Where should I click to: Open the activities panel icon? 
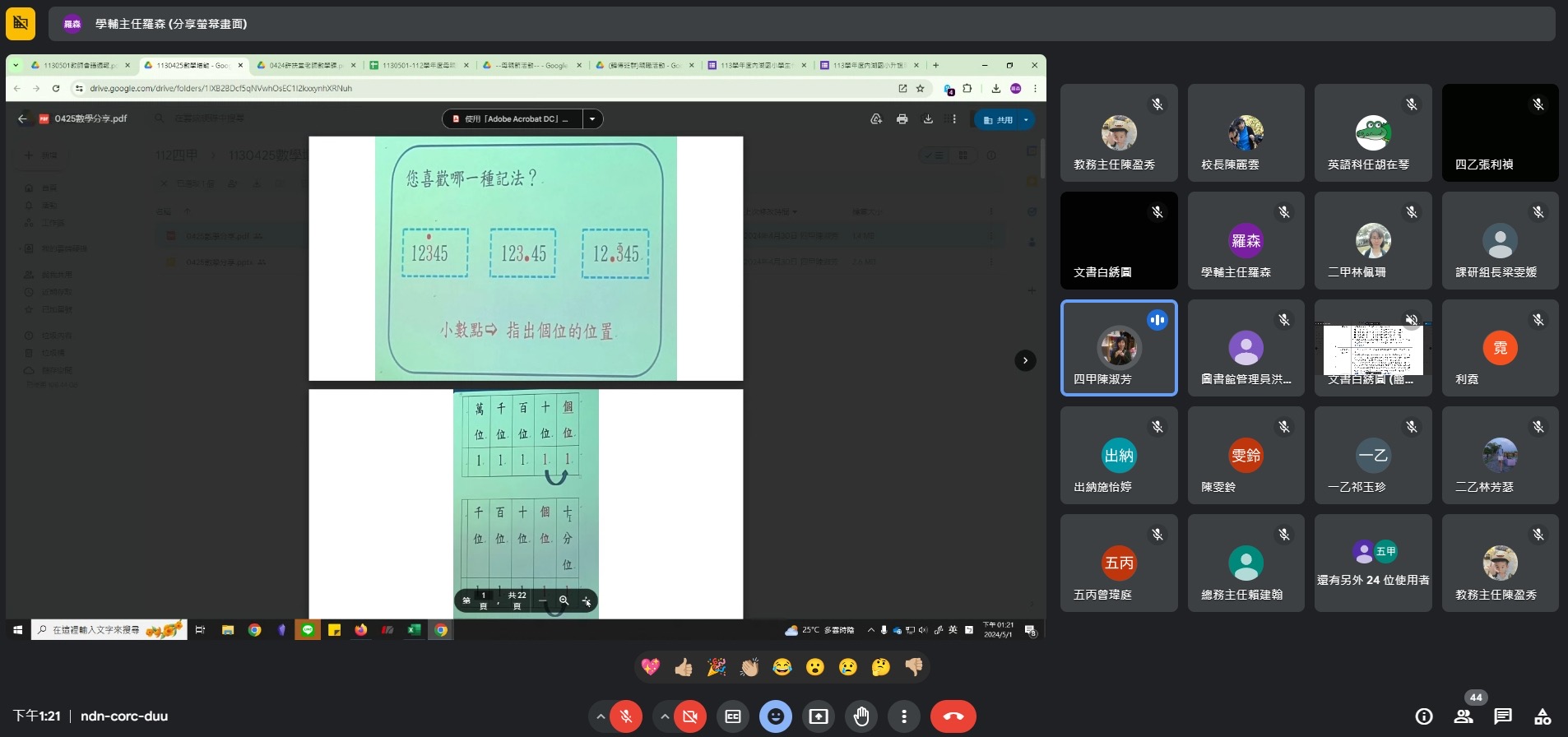tap(1542, 716)
